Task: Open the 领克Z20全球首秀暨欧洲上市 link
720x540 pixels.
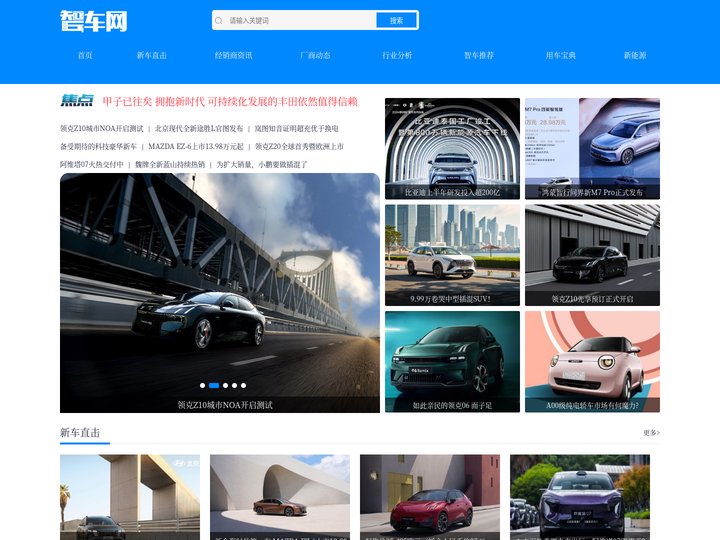Action: click(299, 146)
